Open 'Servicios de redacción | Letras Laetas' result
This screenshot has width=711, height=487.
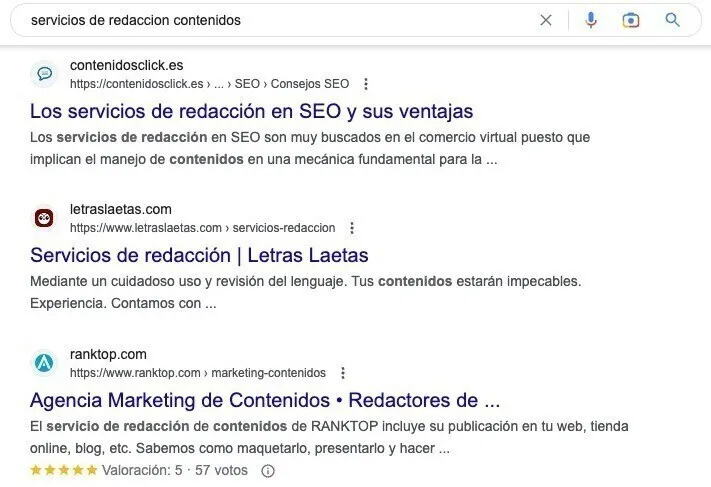199,255
